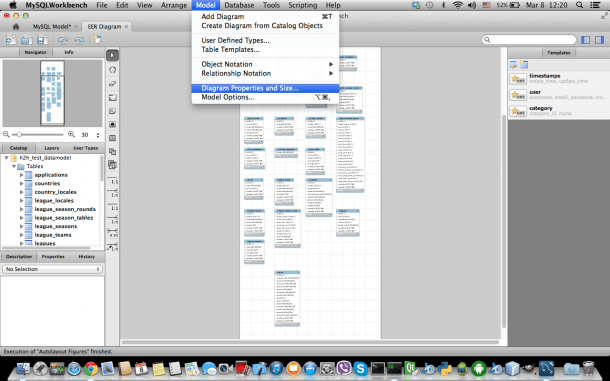Open the Database menu
610x381 pixels.
239,5
